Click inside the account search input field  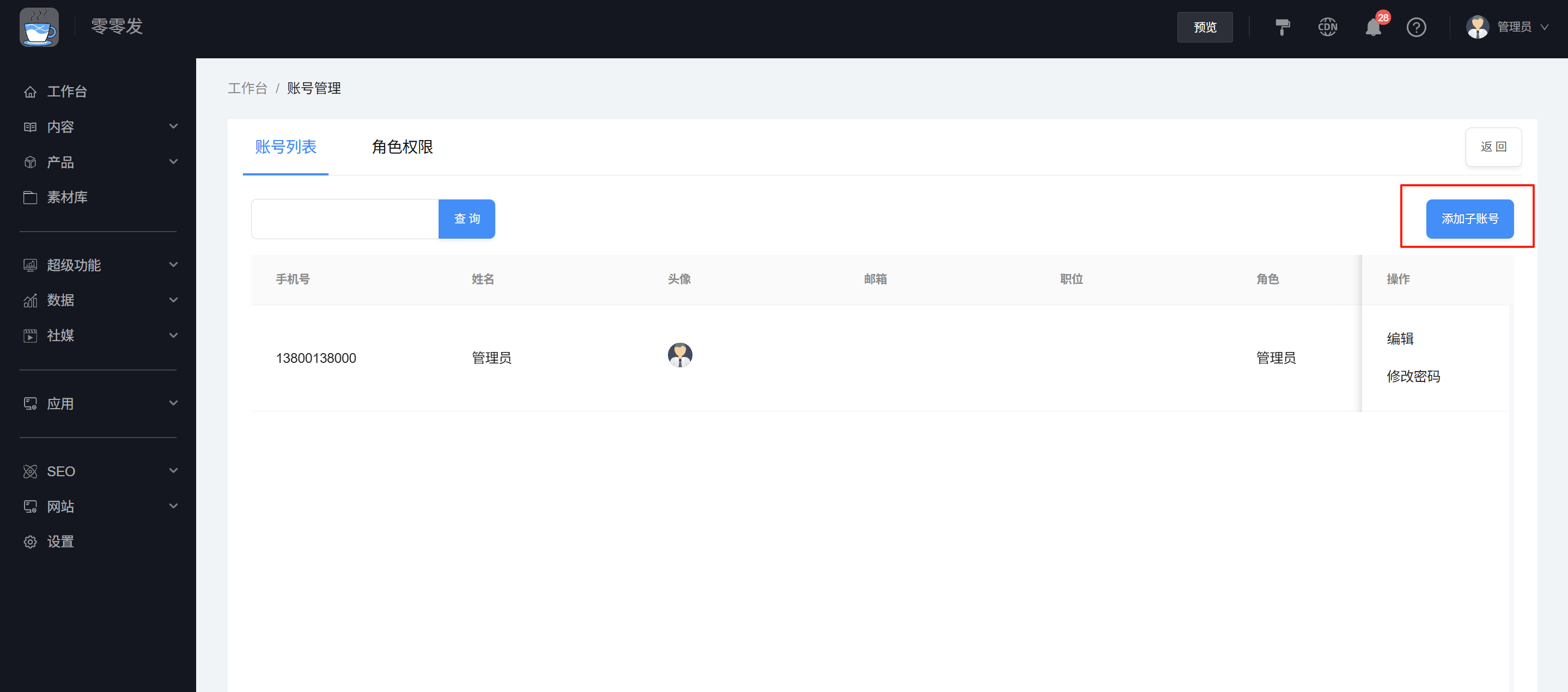344,218
